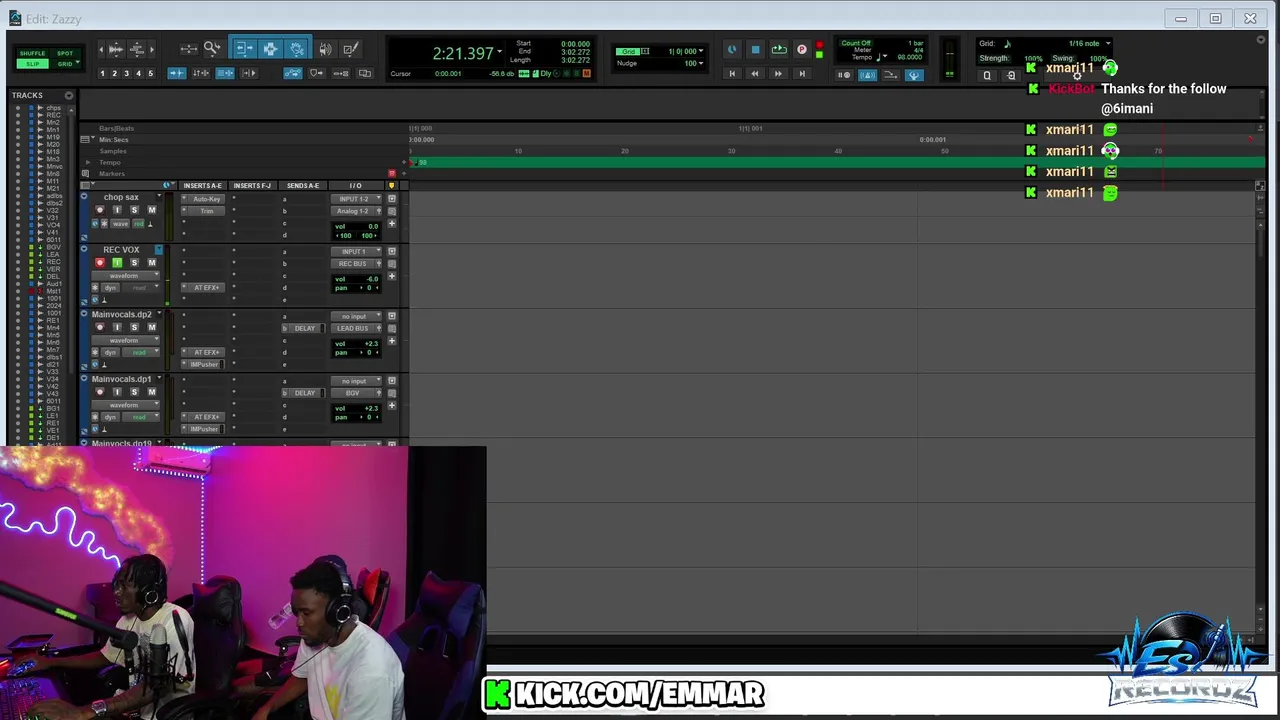Image resolution: width=1280 pixels, height=720 pixels.
Task: Toggle Insertion Follows Playback button
Action: coord(249,73)
